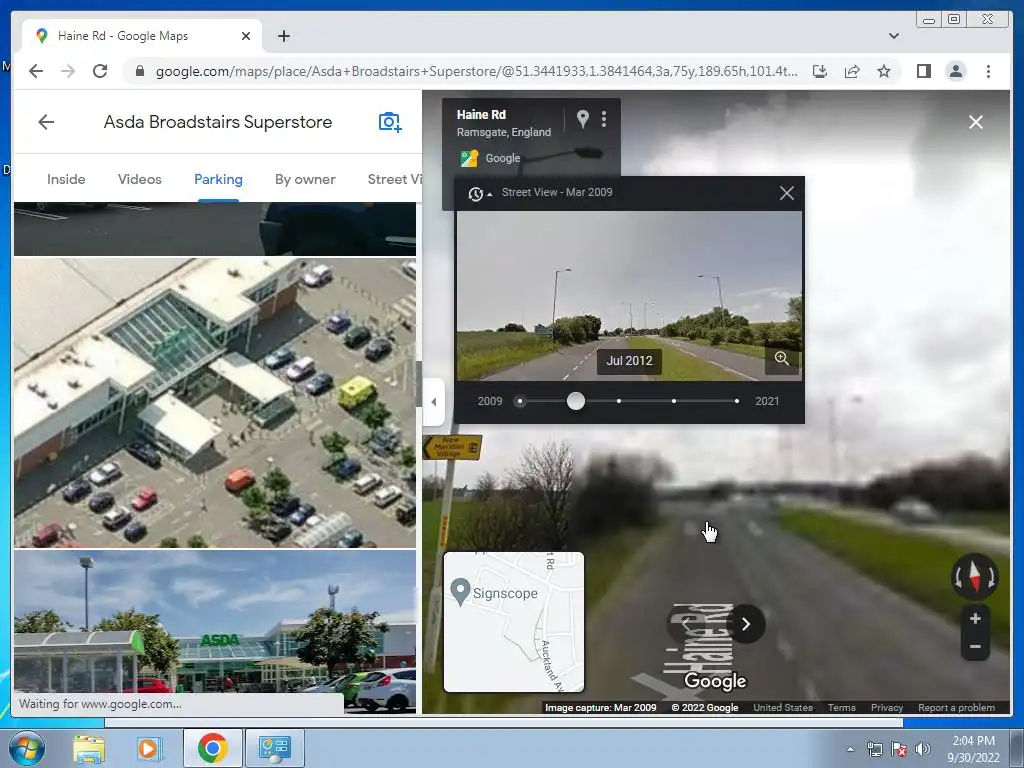Collapse the side panel arrow
Image resolution: width=1024 pixels, height=768 pixels.
click(434, 402)
